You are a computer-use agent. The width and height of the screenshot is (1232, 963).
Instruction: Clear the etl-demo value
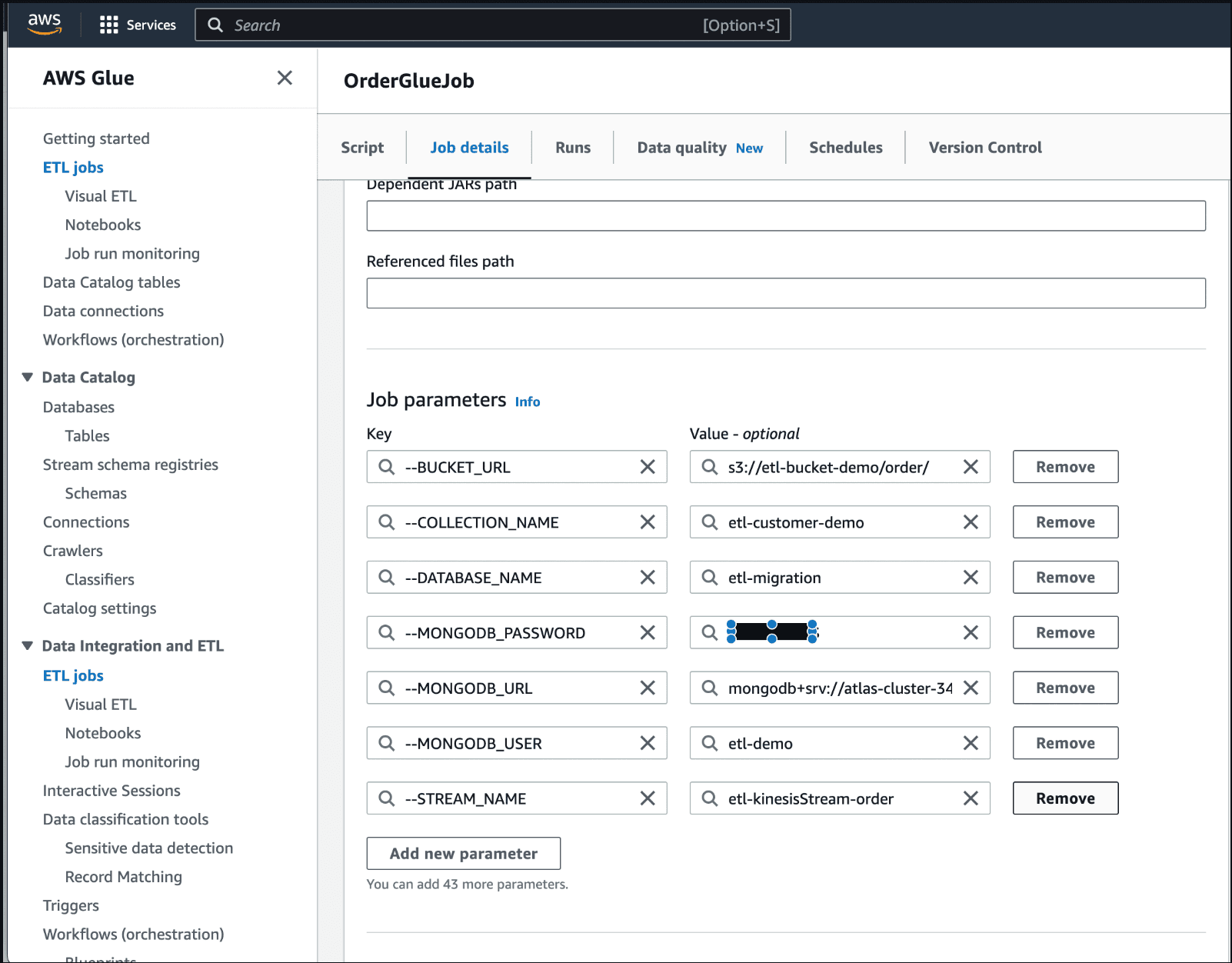click(971, 743)
